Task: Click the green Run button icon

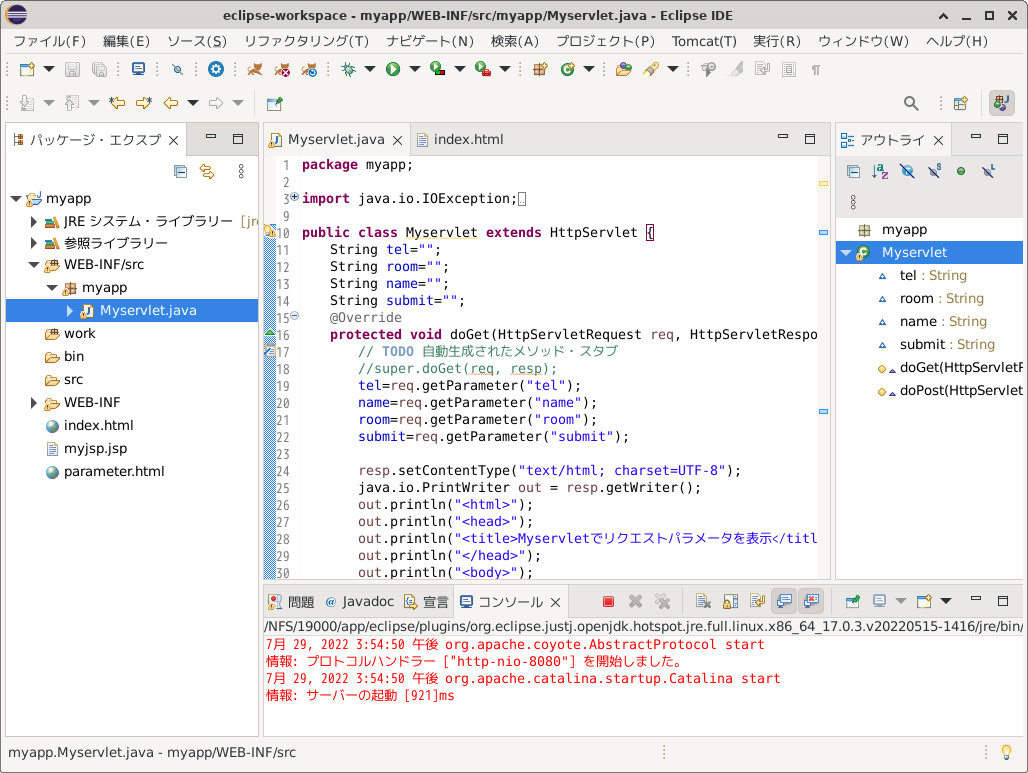Action: pos(393,69)
